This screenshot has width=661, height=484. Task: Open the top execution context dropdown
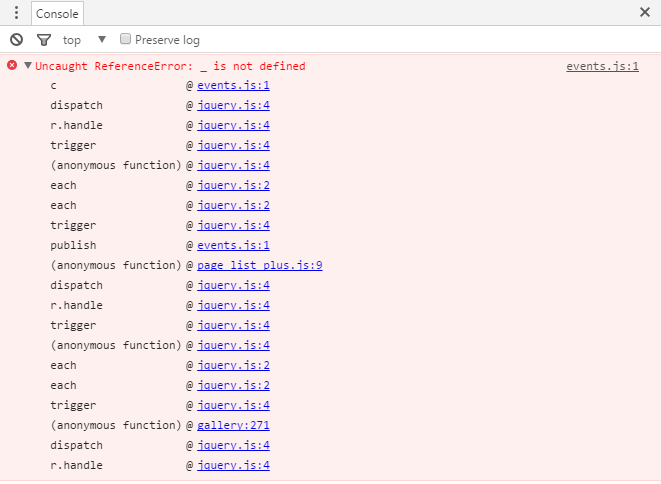pos(102,39)
